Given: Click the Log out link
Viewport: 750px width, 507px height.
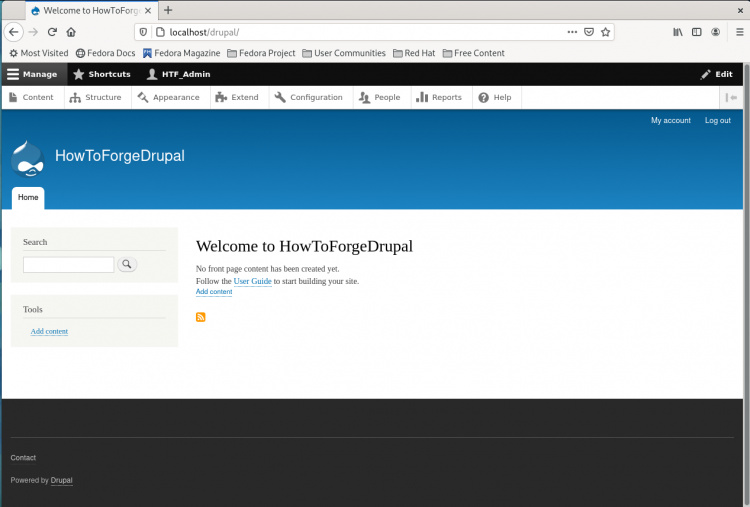Looking at the screenshot, I should coord(717,120).
